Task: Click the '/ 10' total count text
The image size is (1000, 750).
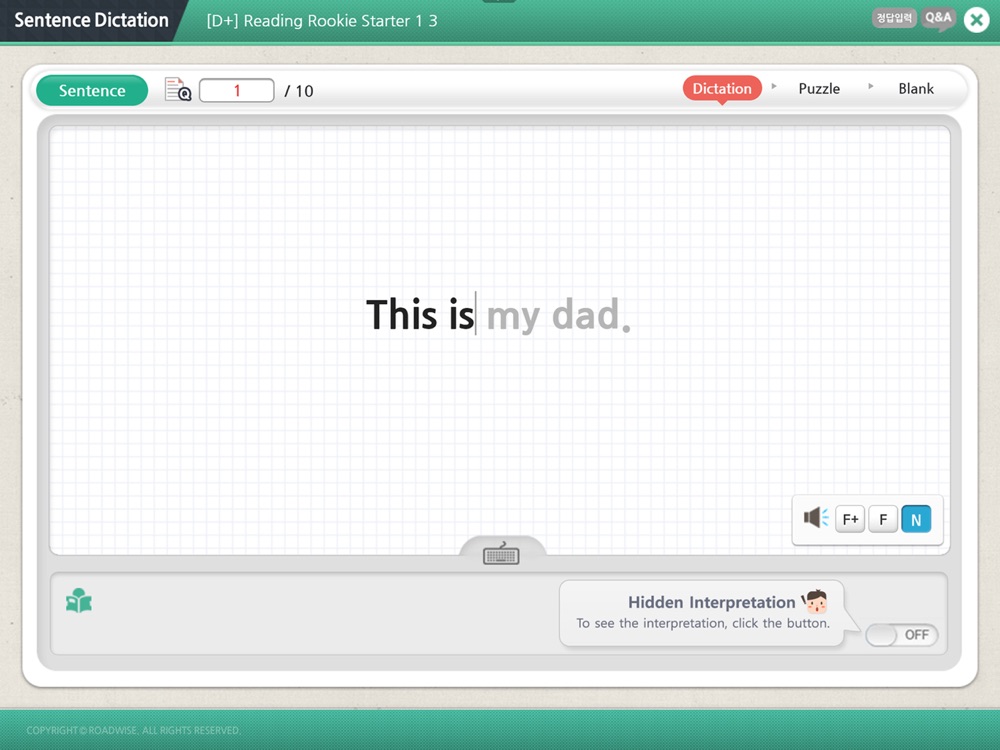Action: pos(298,91)
